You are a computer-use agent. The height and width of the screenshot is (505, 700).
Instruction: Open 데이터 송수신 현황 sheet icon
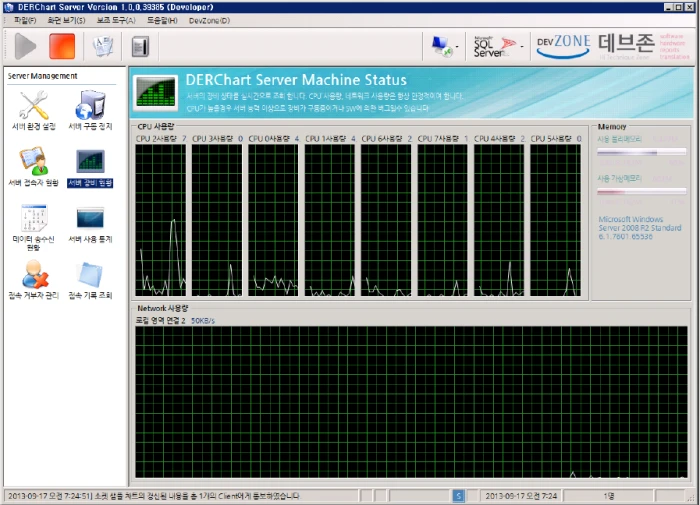pyautogui.click(x=33, y=218)
